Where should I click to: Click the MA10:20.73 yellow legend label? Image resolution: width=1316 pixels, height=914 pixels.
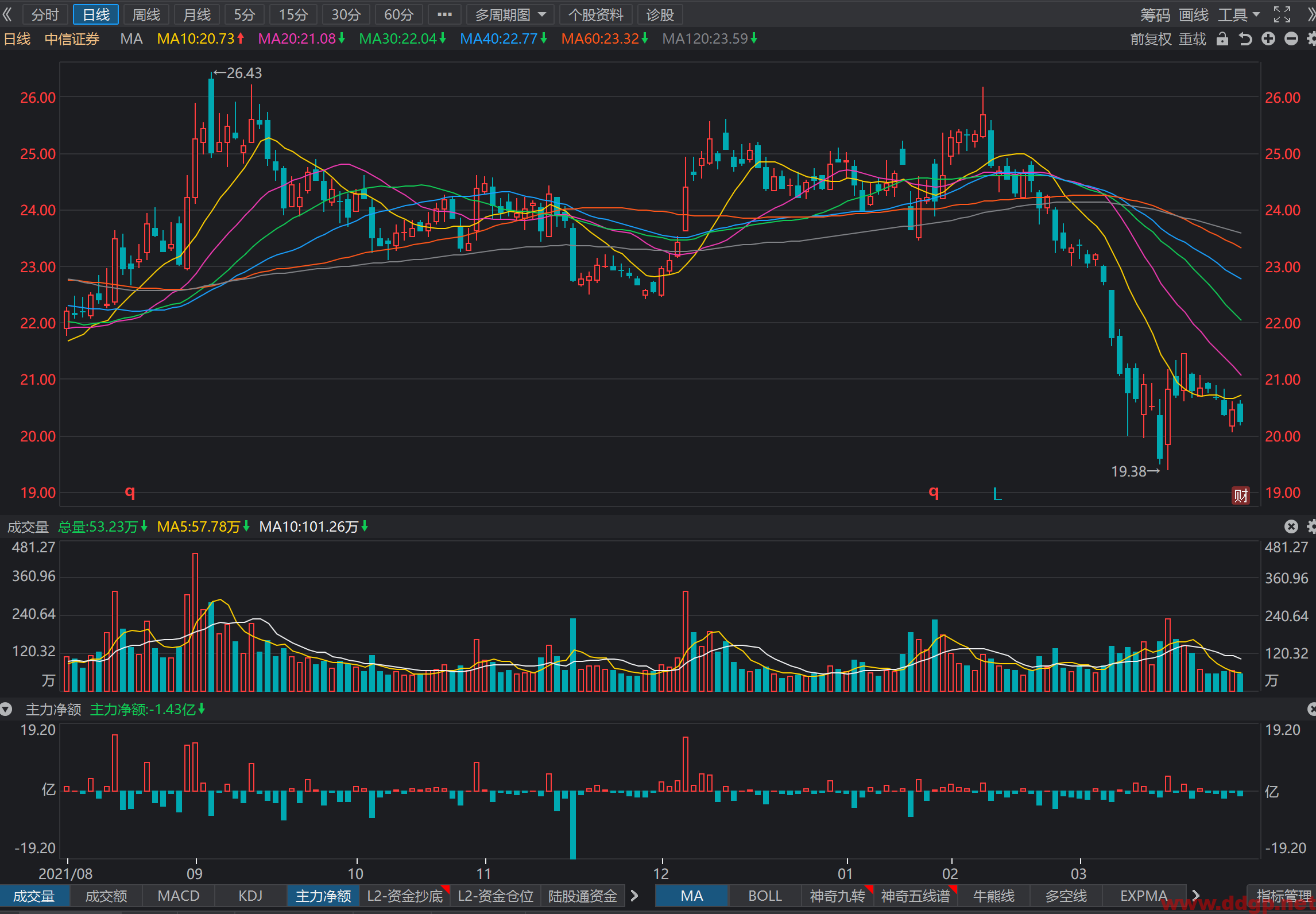201,38
